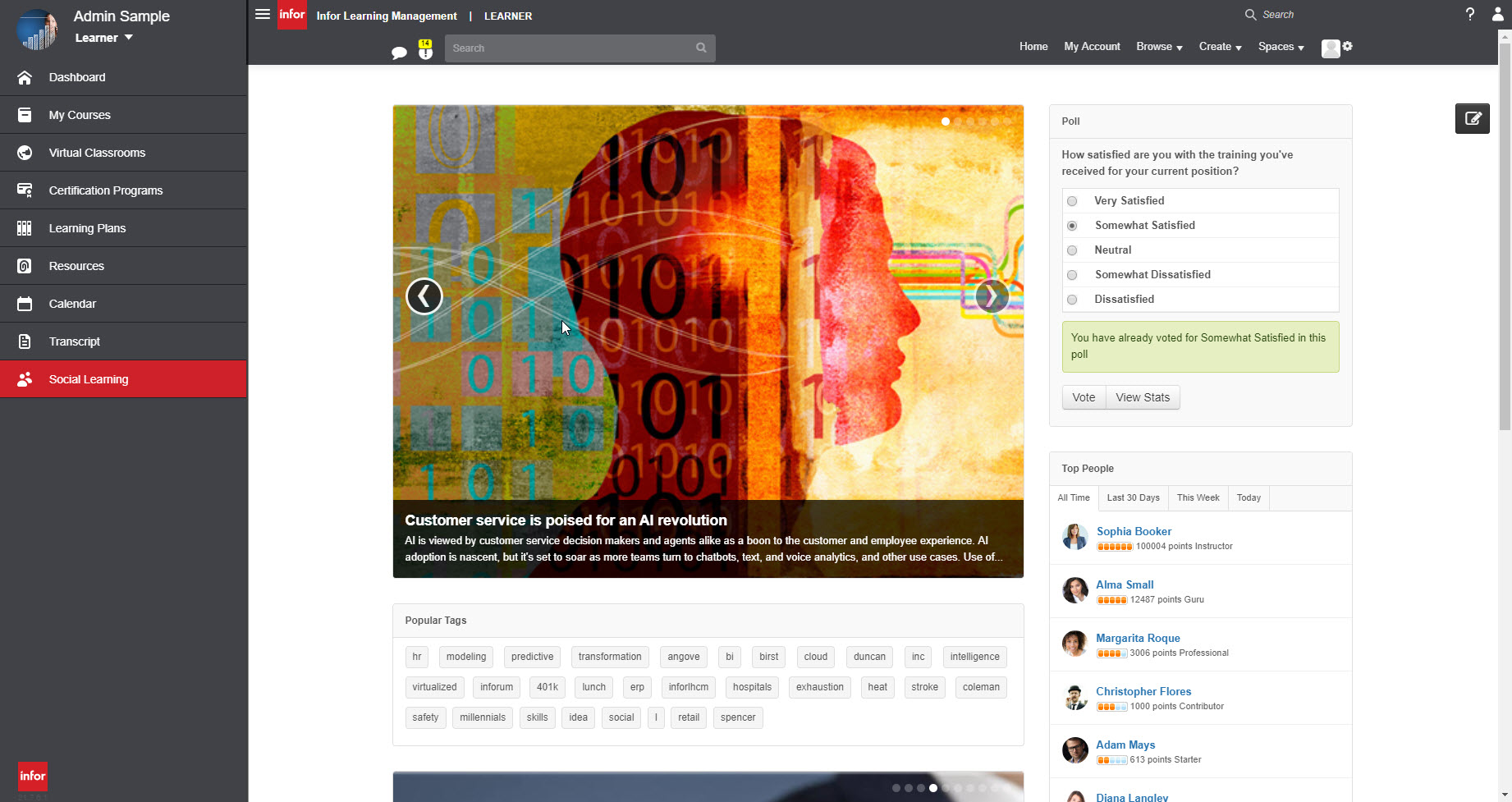This screenshot has height=802, width=1512.
Task: Open the Dashboard from the sidebar
Action: [x=77, y=77]
